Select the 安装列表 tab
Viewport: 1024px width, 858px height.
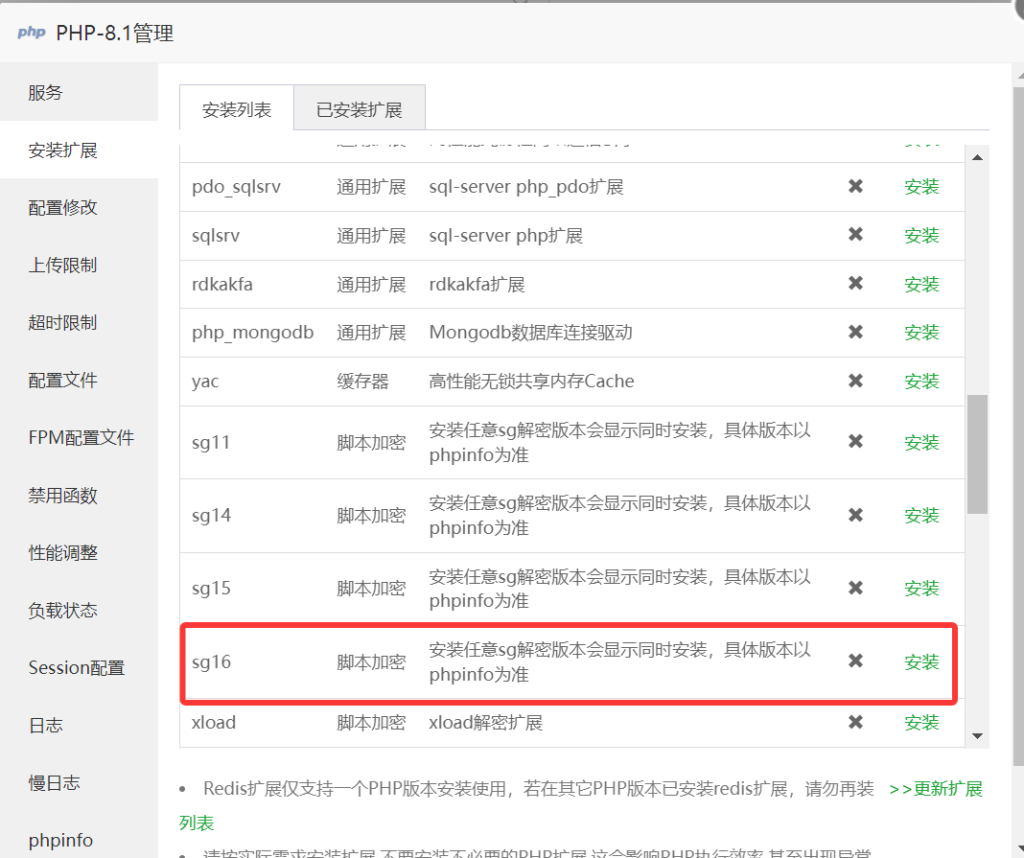[237, 109]
